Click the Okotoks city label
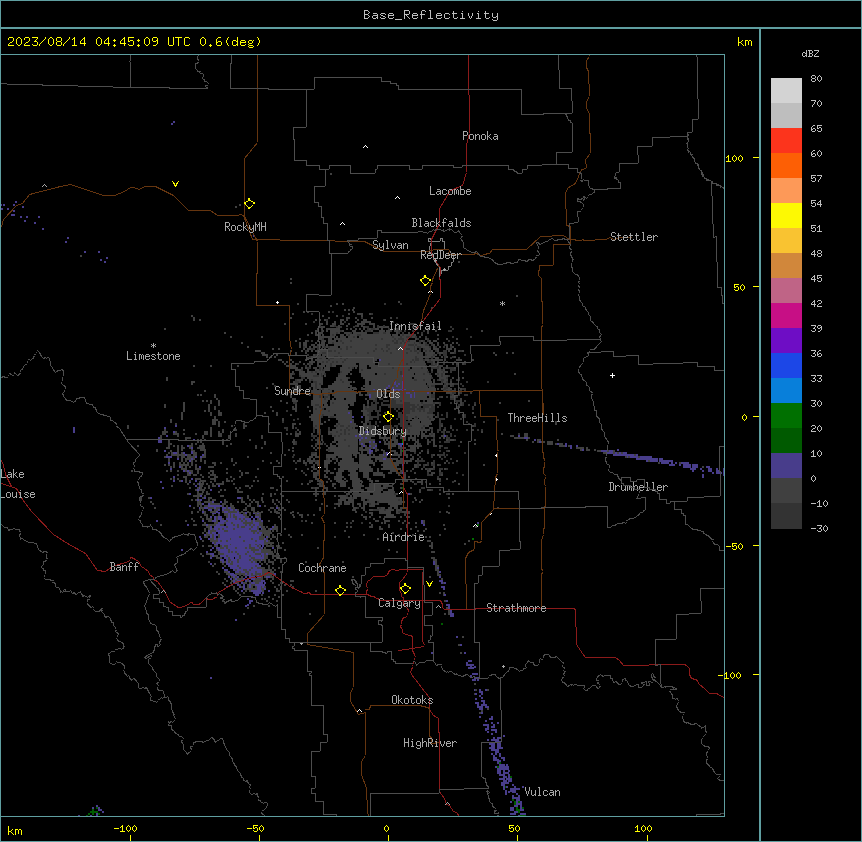 [412, 700]
